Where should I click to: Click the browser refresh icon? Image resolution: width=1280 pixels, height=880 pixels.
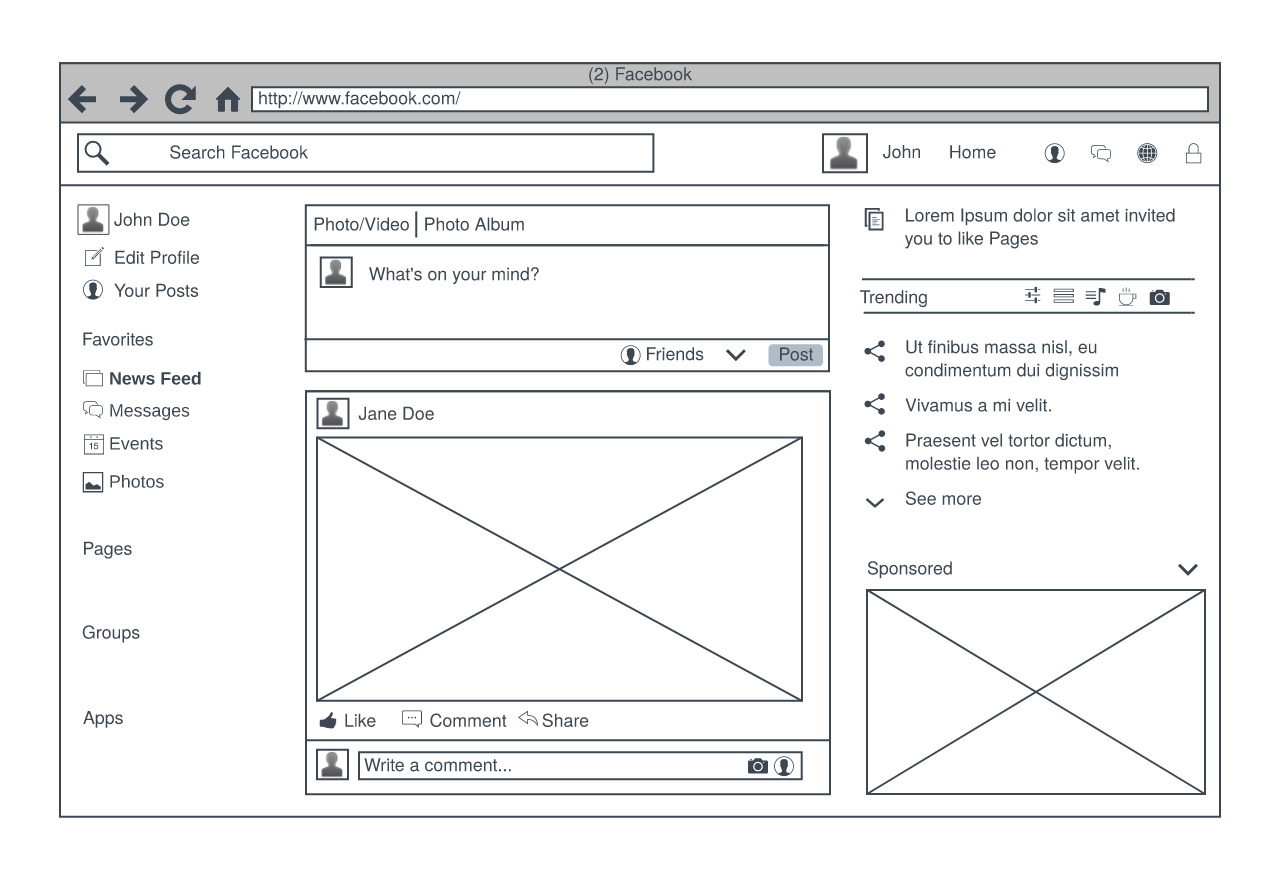point(180,98)
